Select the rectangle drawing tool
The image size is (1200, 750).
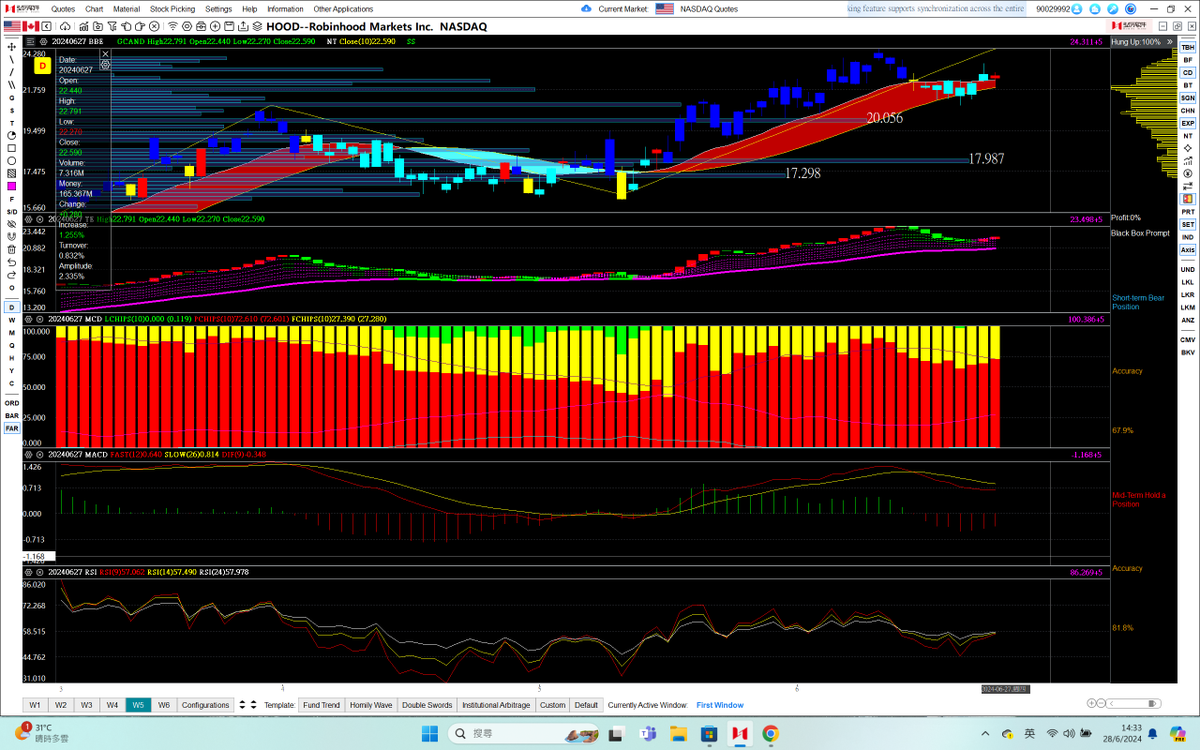[x=12, y=148]
